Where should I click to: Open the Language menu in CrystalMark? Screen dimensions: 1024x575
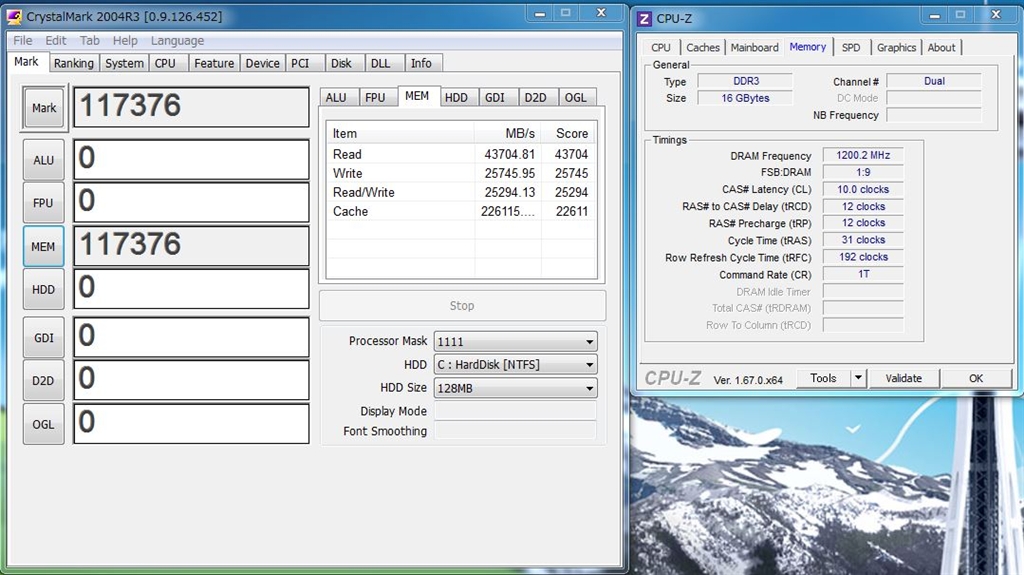coord(177,41)
